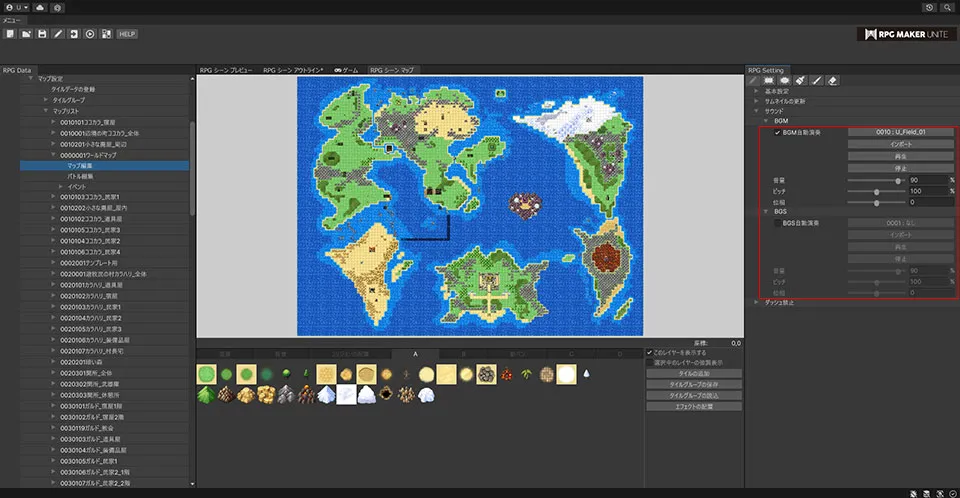The height and width of the screenshot is (498, 960).
Task: Choose the ellipse shape drawing tool
Action: [784, 81]
